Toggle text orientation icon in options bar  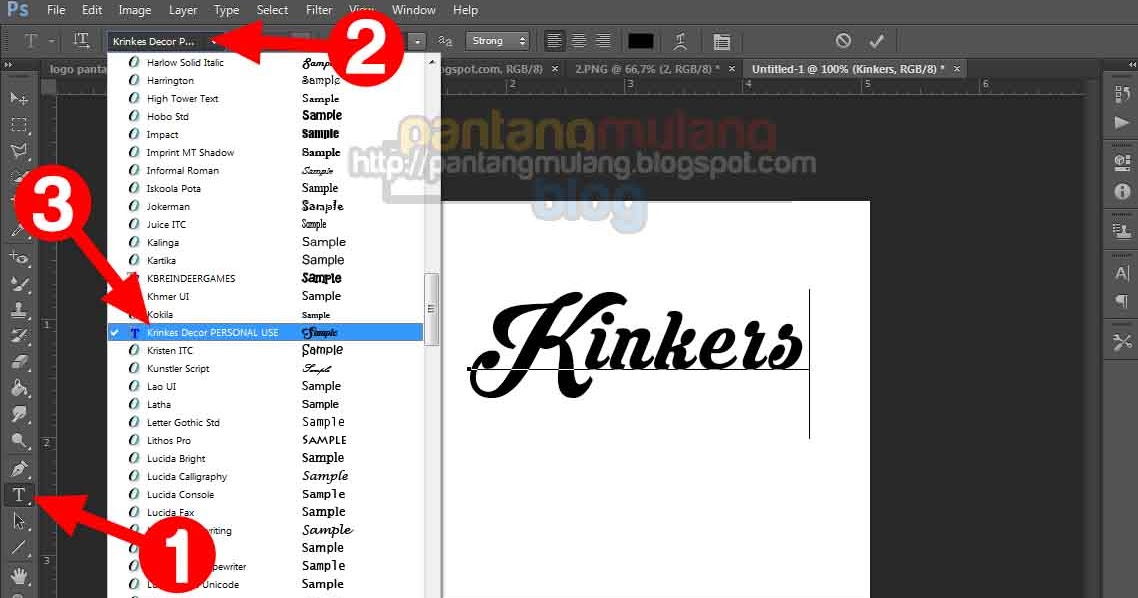pos(81,41)
